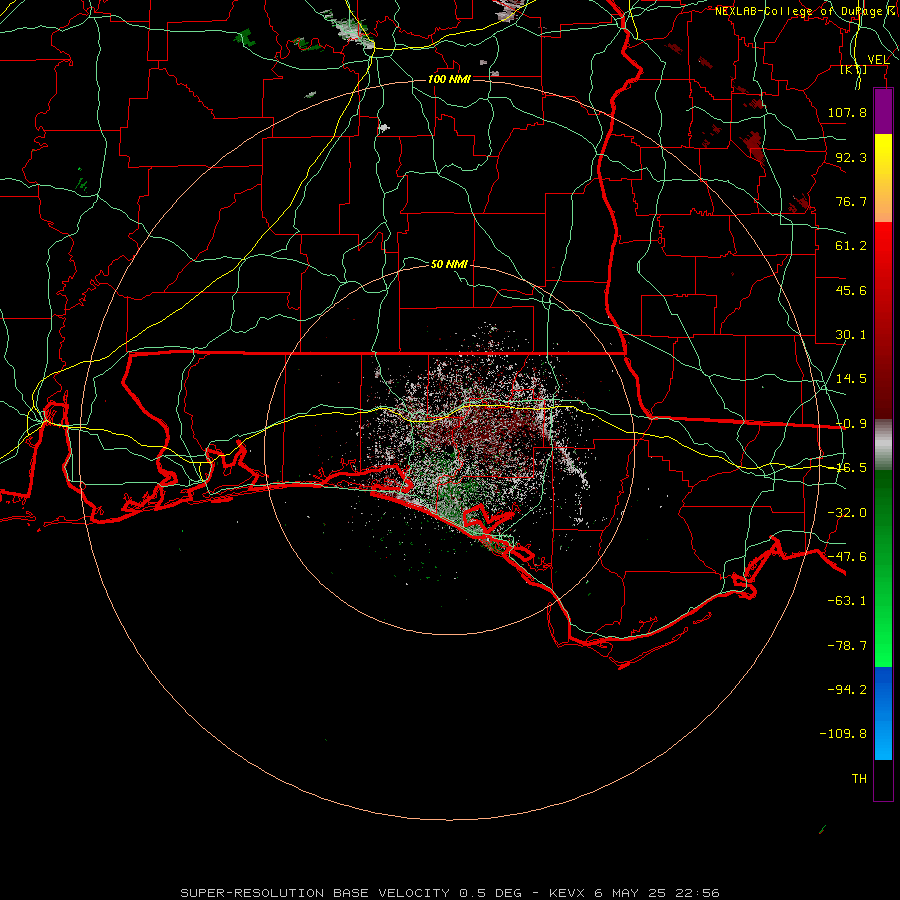
Task: Click the -63.1 velocity scale label
Action: 847,601
